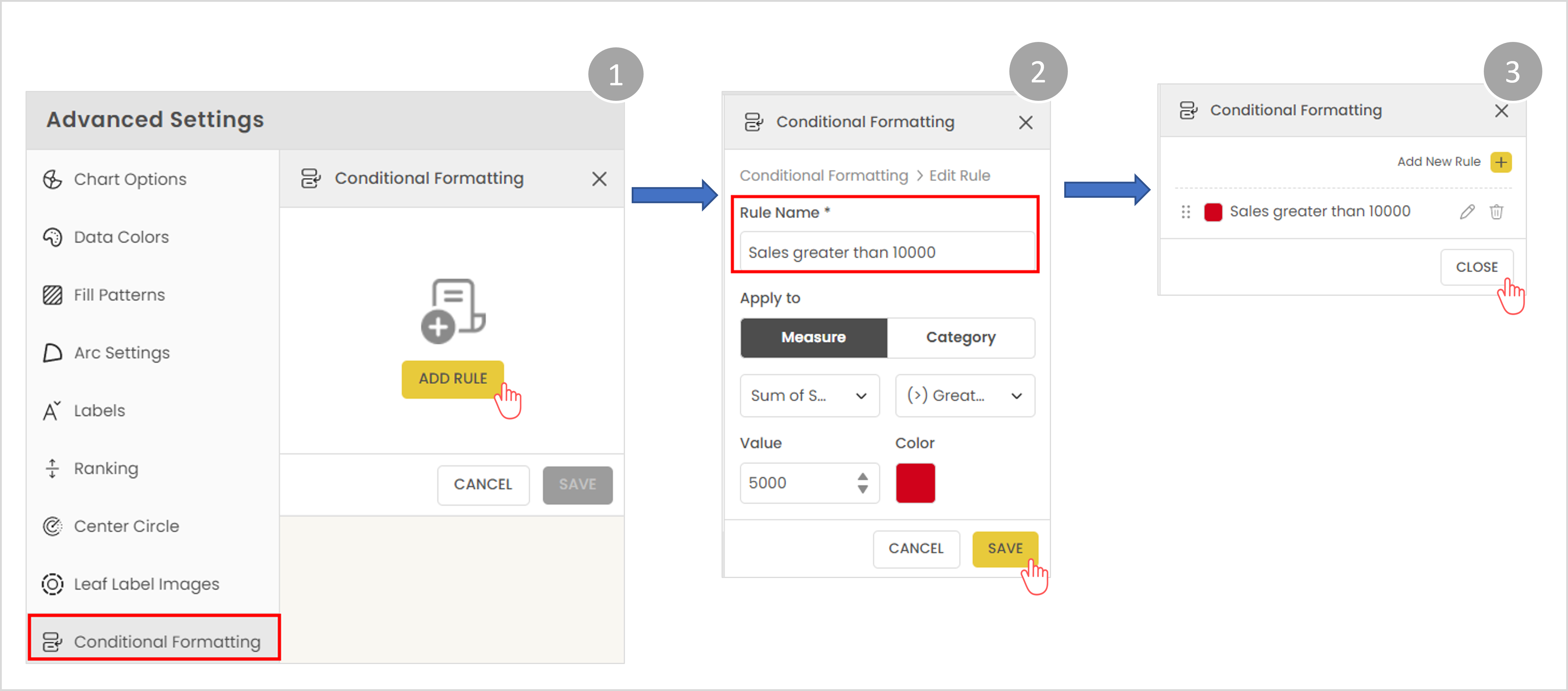This screenshot has height=691, width=1568.
Task: Open the Arc Settings menu item
Action: tap(121, 352)
